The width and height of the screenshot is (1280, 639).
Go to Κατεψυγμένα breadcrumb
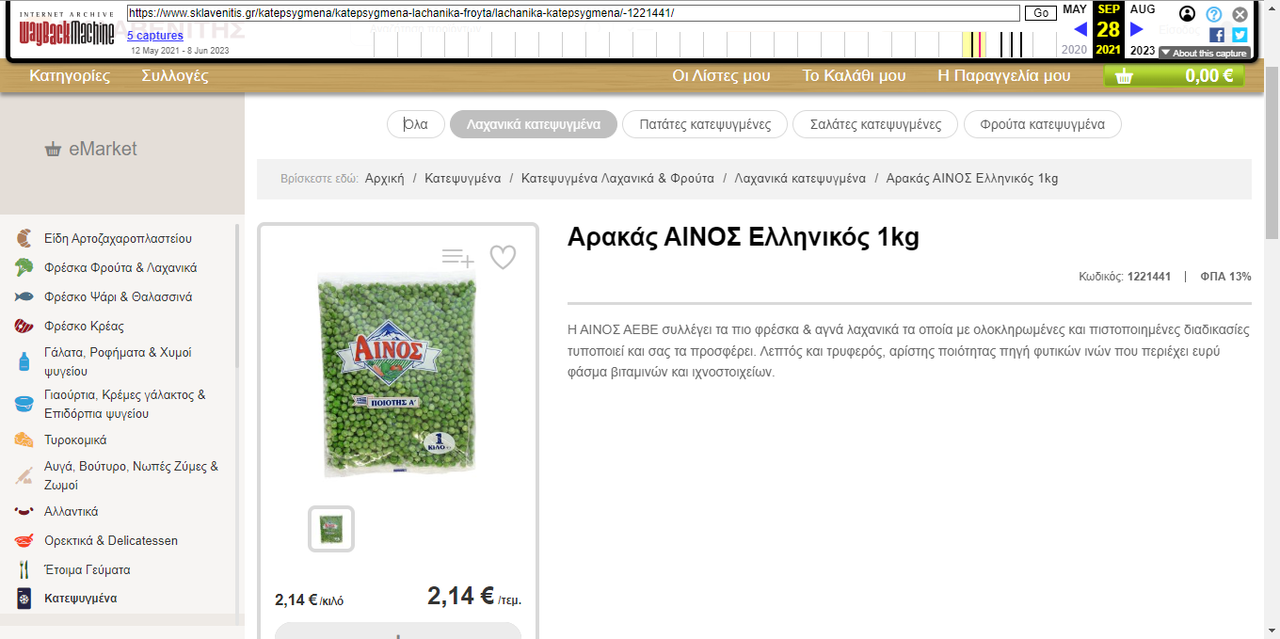pos(462,178)
